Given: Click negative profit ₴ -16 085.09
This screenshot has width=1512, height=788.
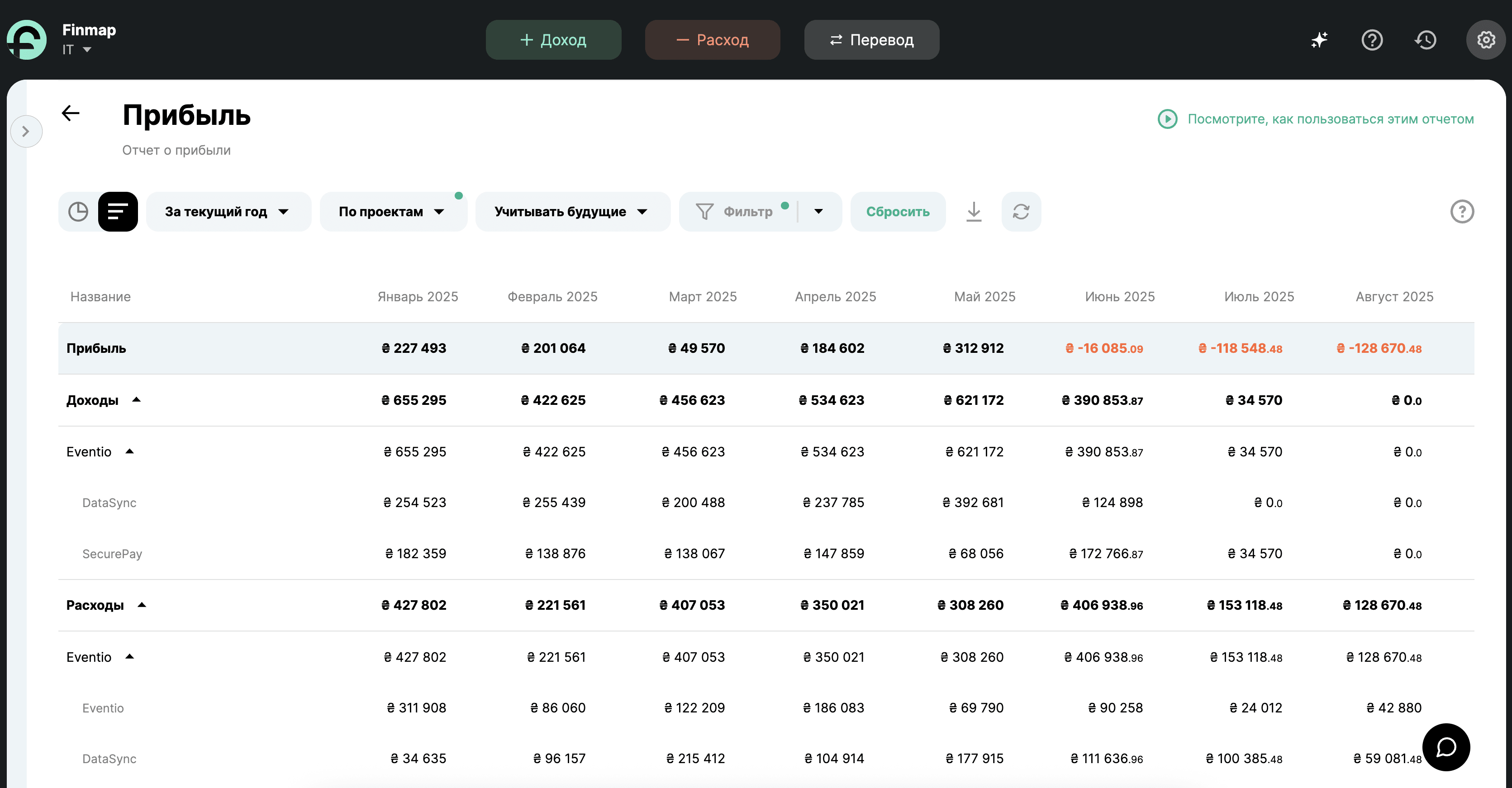Looking at the screenshot, I should (1104, 348).
